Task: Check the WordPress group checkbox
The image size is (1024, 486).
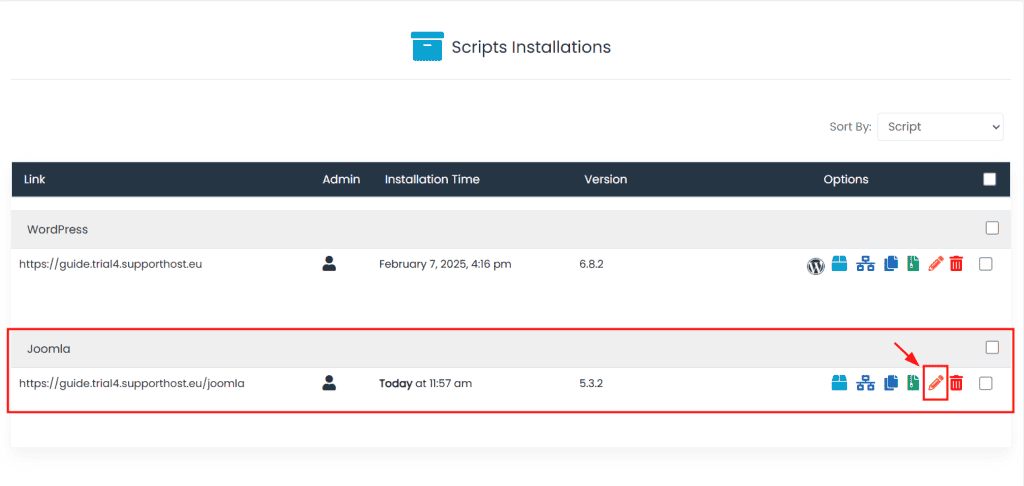Action: pos(992,228)
